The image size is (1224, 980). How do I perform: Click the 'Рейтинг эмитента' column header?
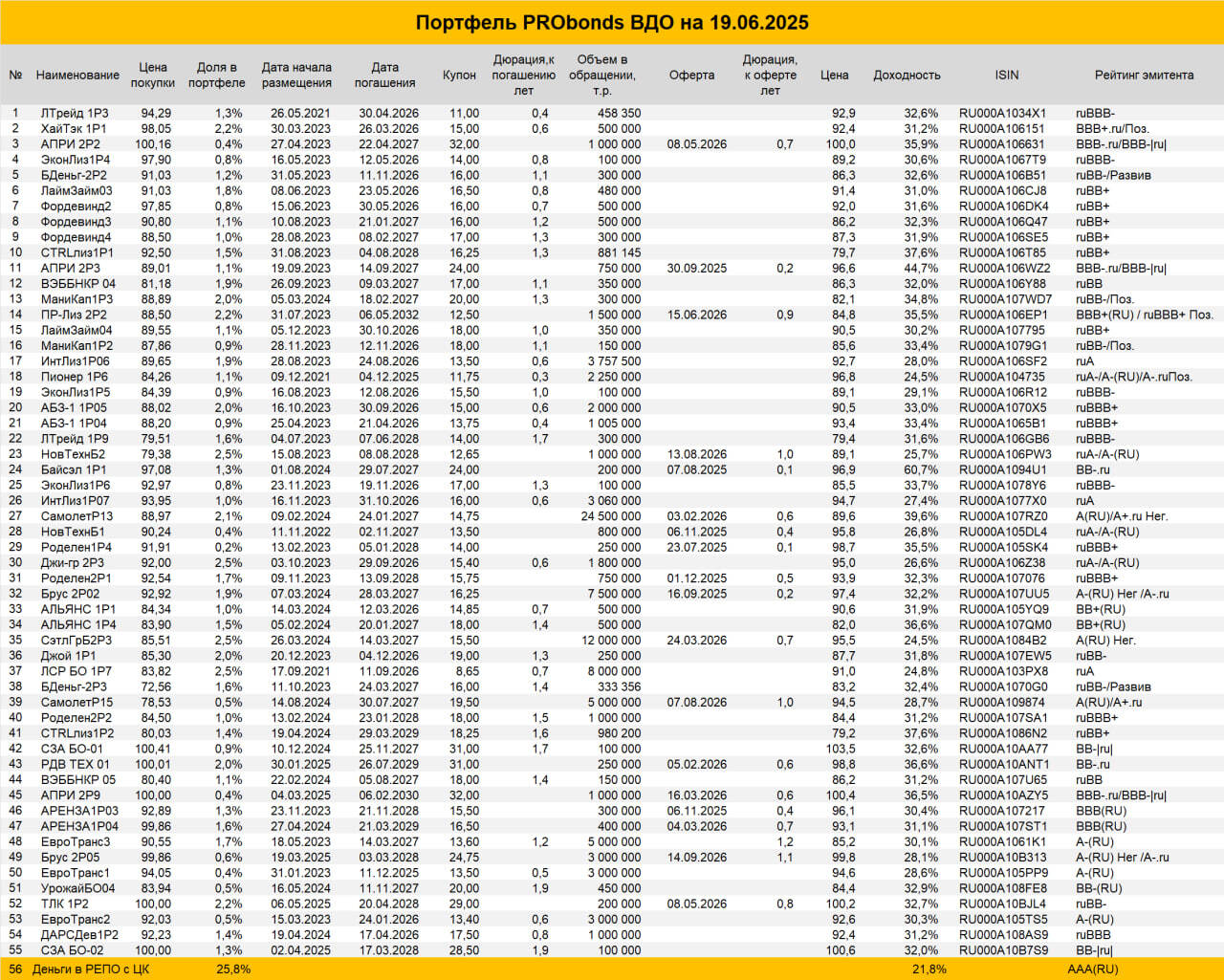click(1145, 76)
